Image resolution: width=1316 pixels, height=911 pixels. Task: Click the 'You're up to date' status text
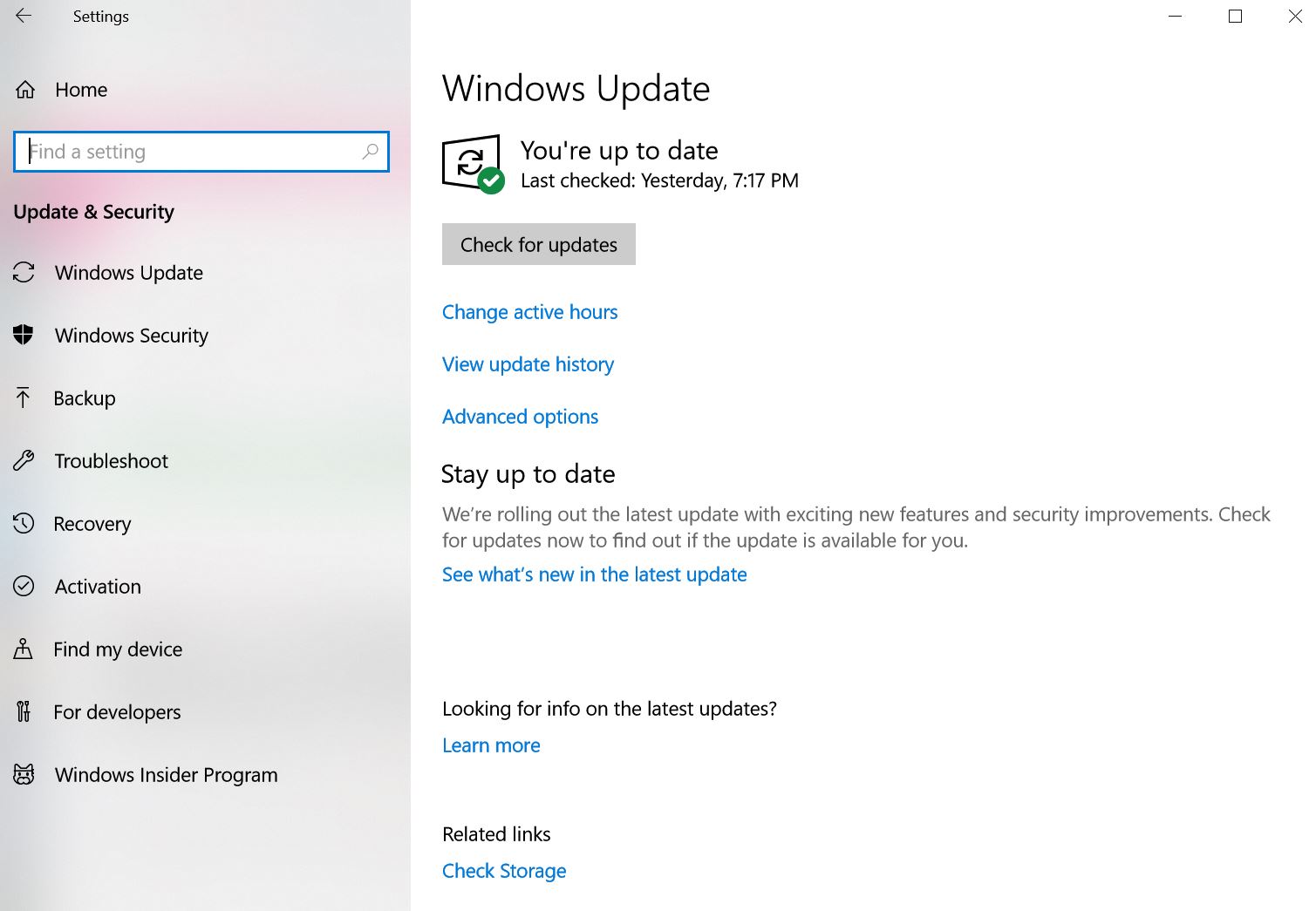click(619, 151)
